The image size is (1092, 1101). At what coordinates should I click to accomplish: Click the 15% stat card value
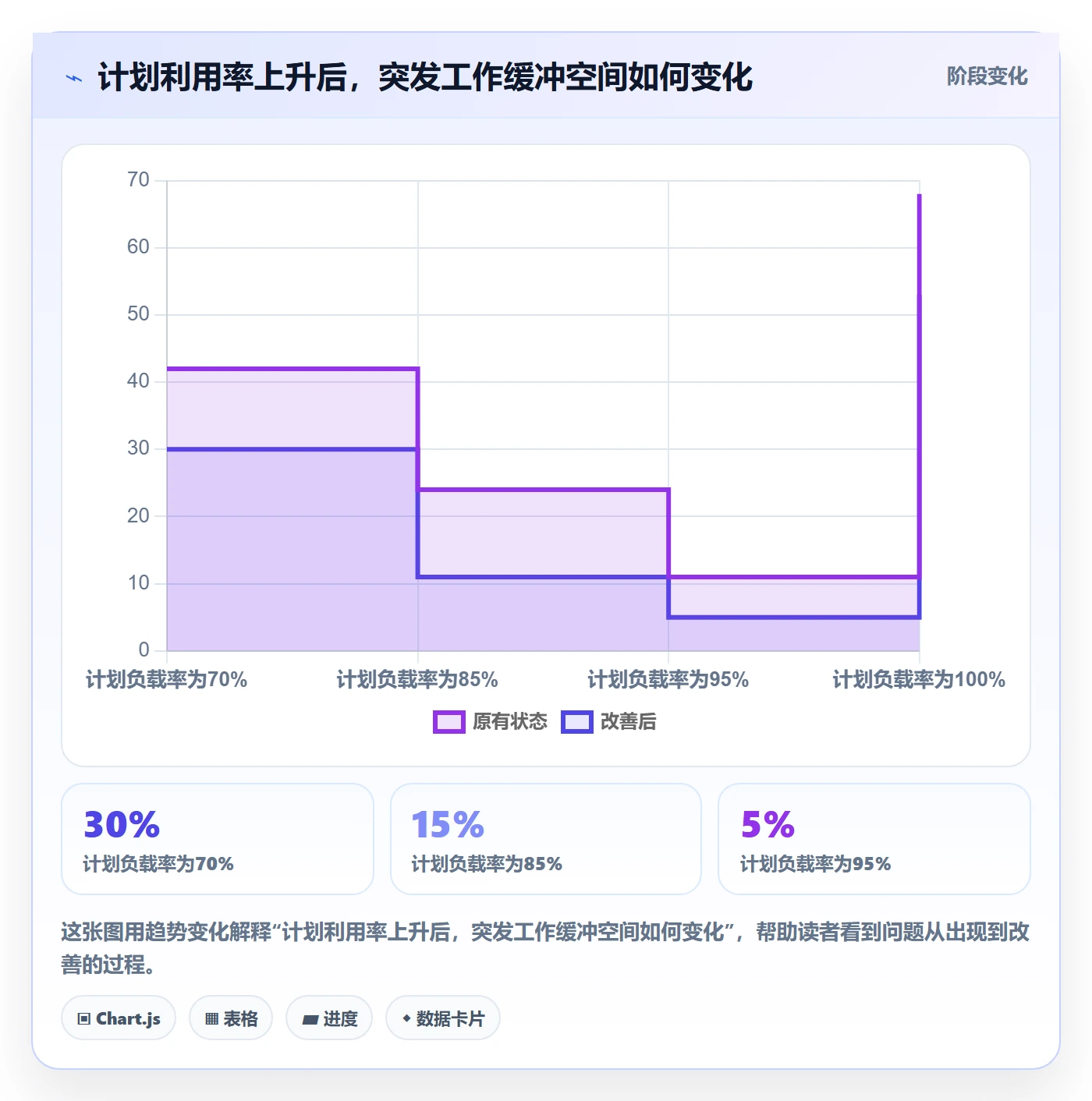[448, 824]
